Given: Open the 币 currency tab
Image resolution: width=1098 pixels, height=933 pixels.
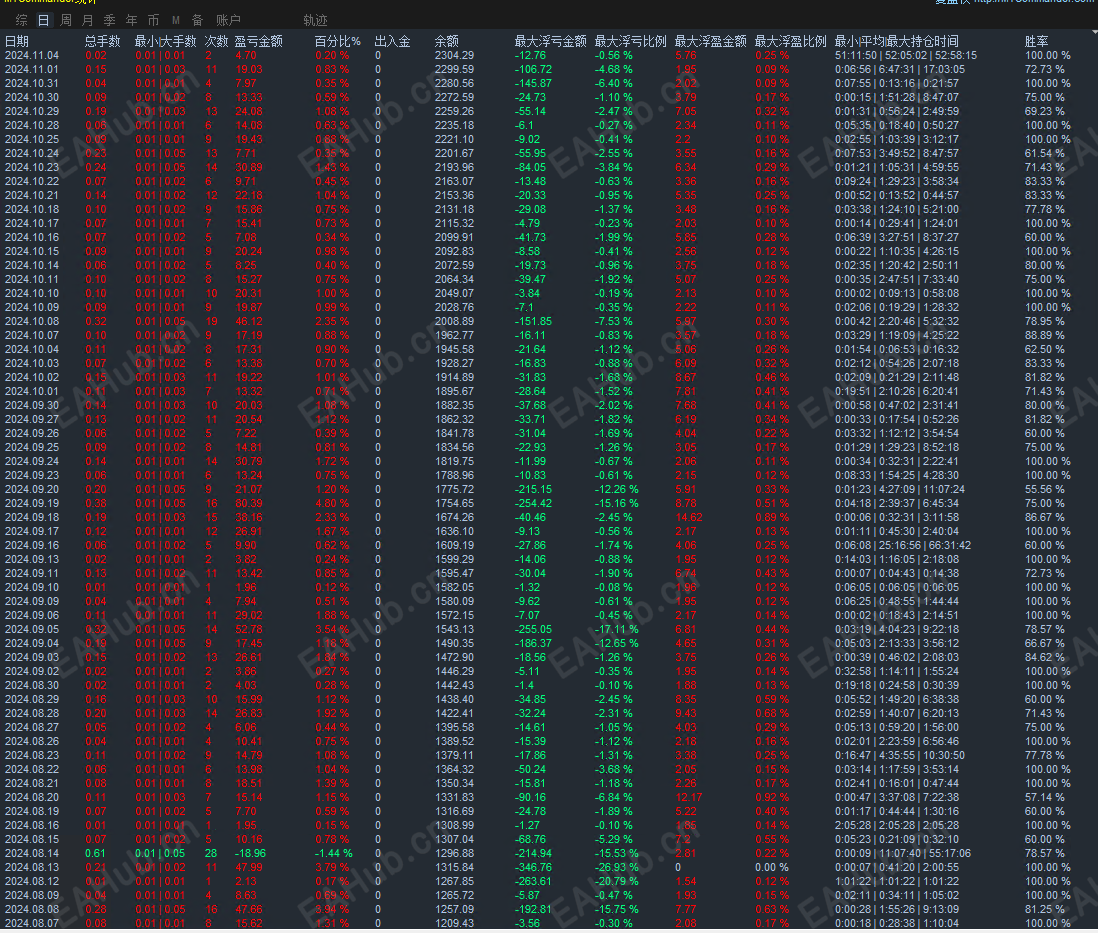Looking at the screenshot, I should coord(153,20).
